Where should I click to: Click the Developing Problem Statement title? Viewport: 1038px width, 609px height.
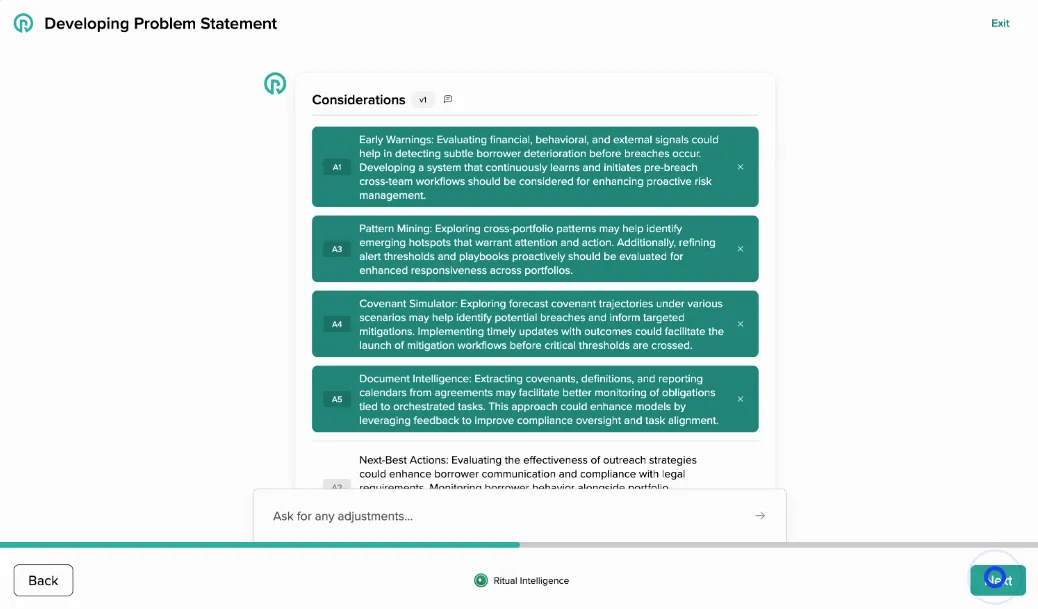pos(160,22)
